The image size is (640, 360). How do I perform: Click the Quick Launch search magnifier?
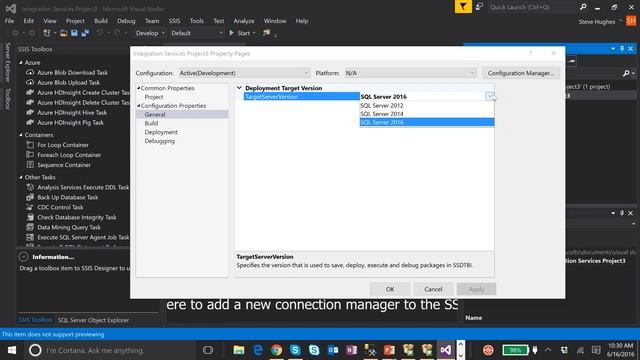pos(583,7)
